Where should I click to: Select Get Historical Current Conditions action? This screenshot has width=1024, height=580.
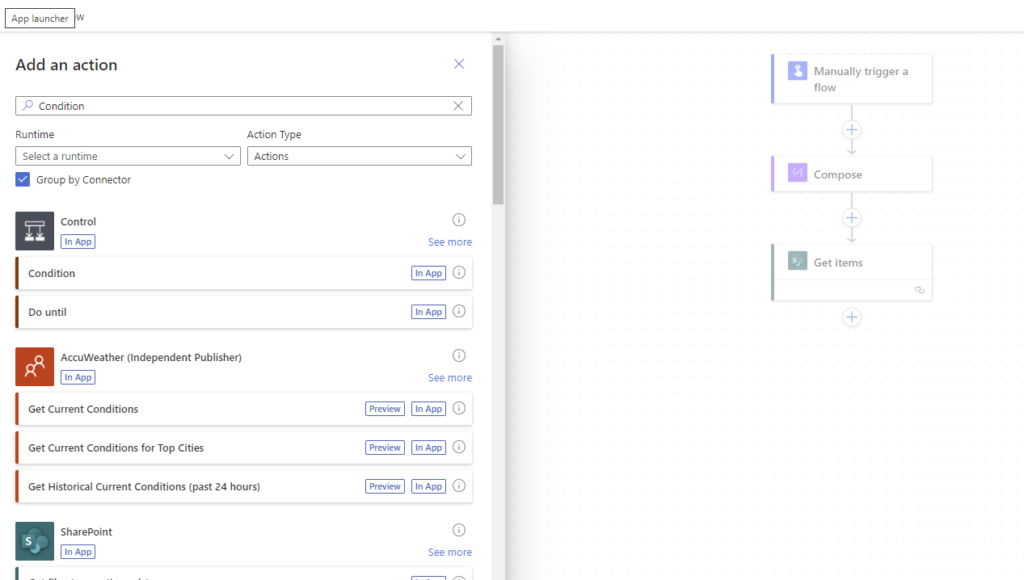pyautogui.click(x=244, y=486)
